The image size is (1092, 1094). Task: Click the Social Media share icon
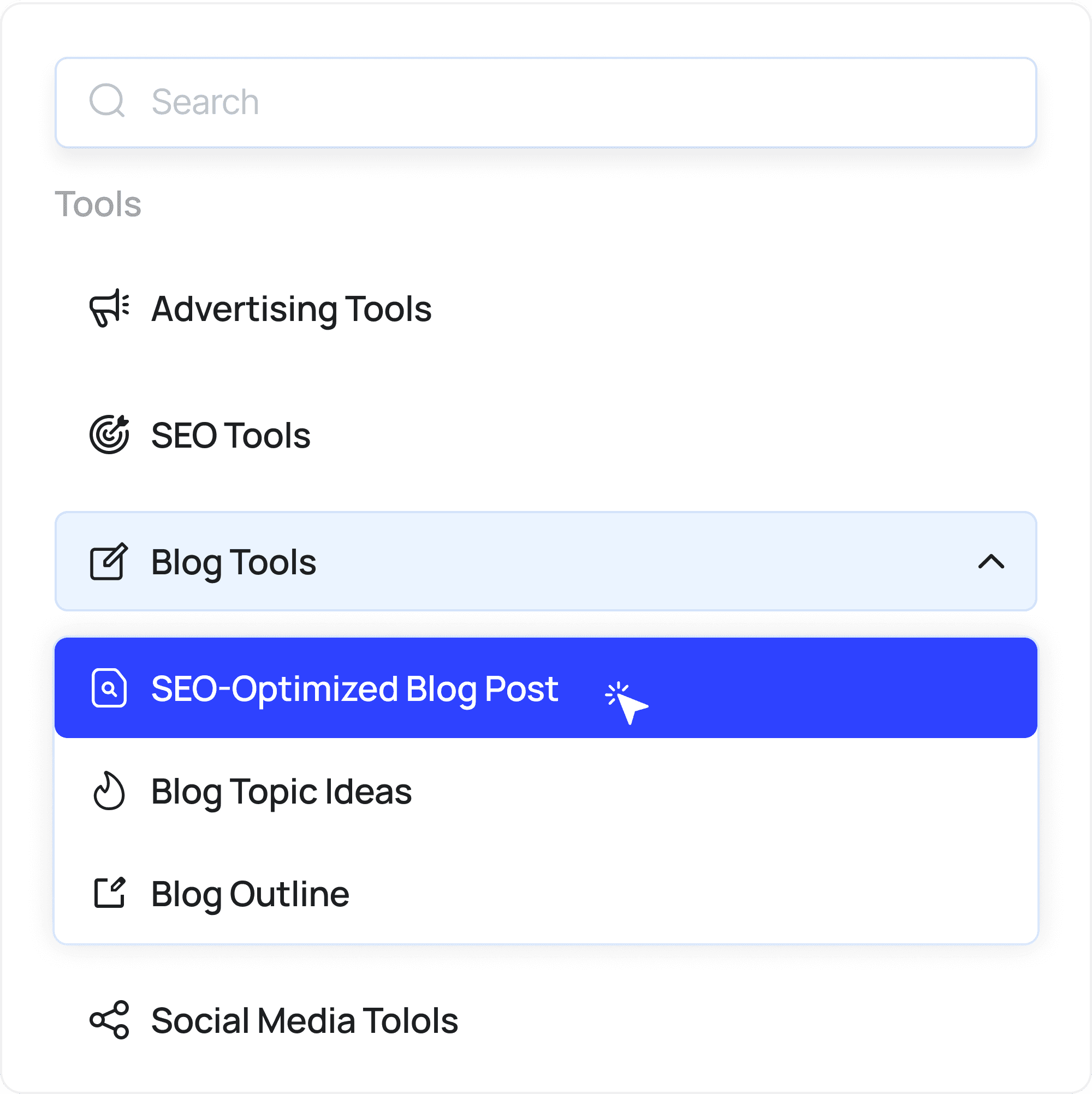(x=109, y=1020)
